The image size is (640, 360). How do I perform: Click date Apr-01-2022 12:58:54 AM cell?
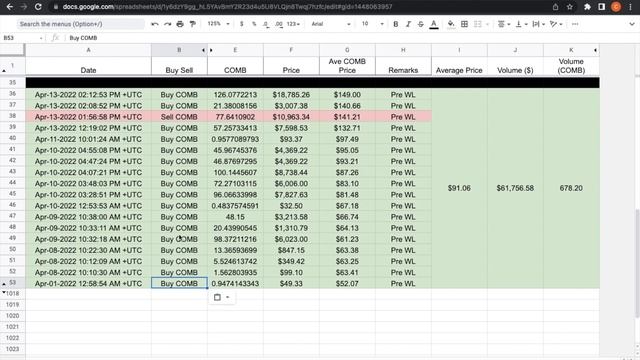[88, 283]
